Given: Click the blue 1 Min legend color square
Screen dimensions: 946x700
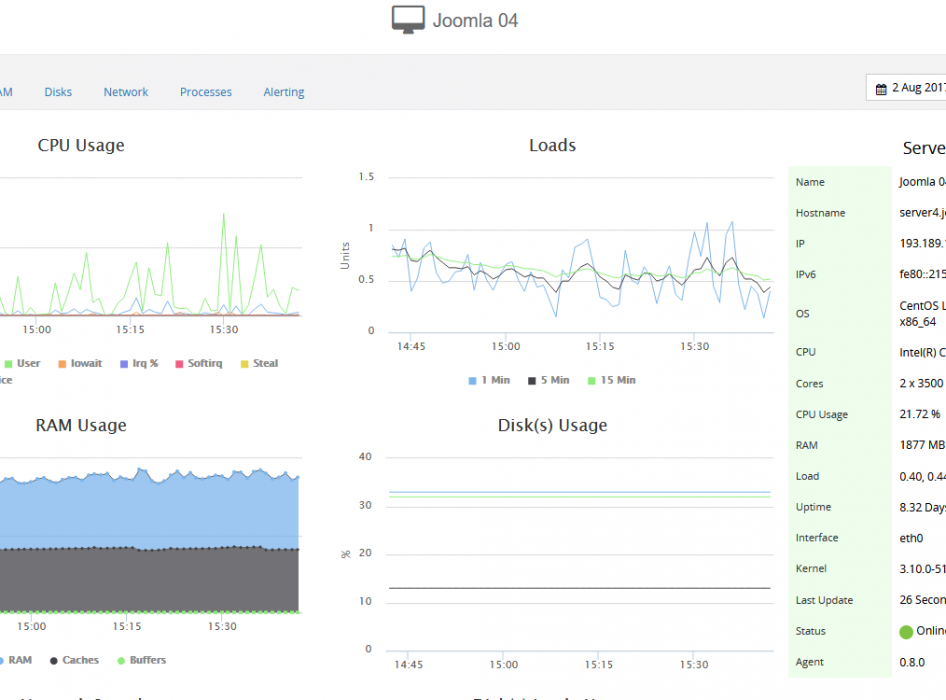Looking at the screenshot, I should (472, 381).
